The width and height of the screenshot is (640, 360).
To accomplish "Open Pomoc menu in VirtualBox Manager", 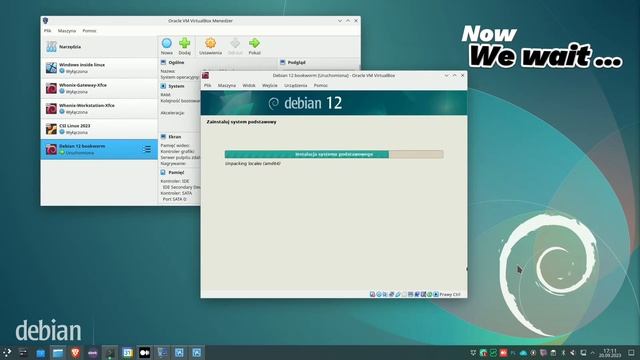I will coord(89,31).
